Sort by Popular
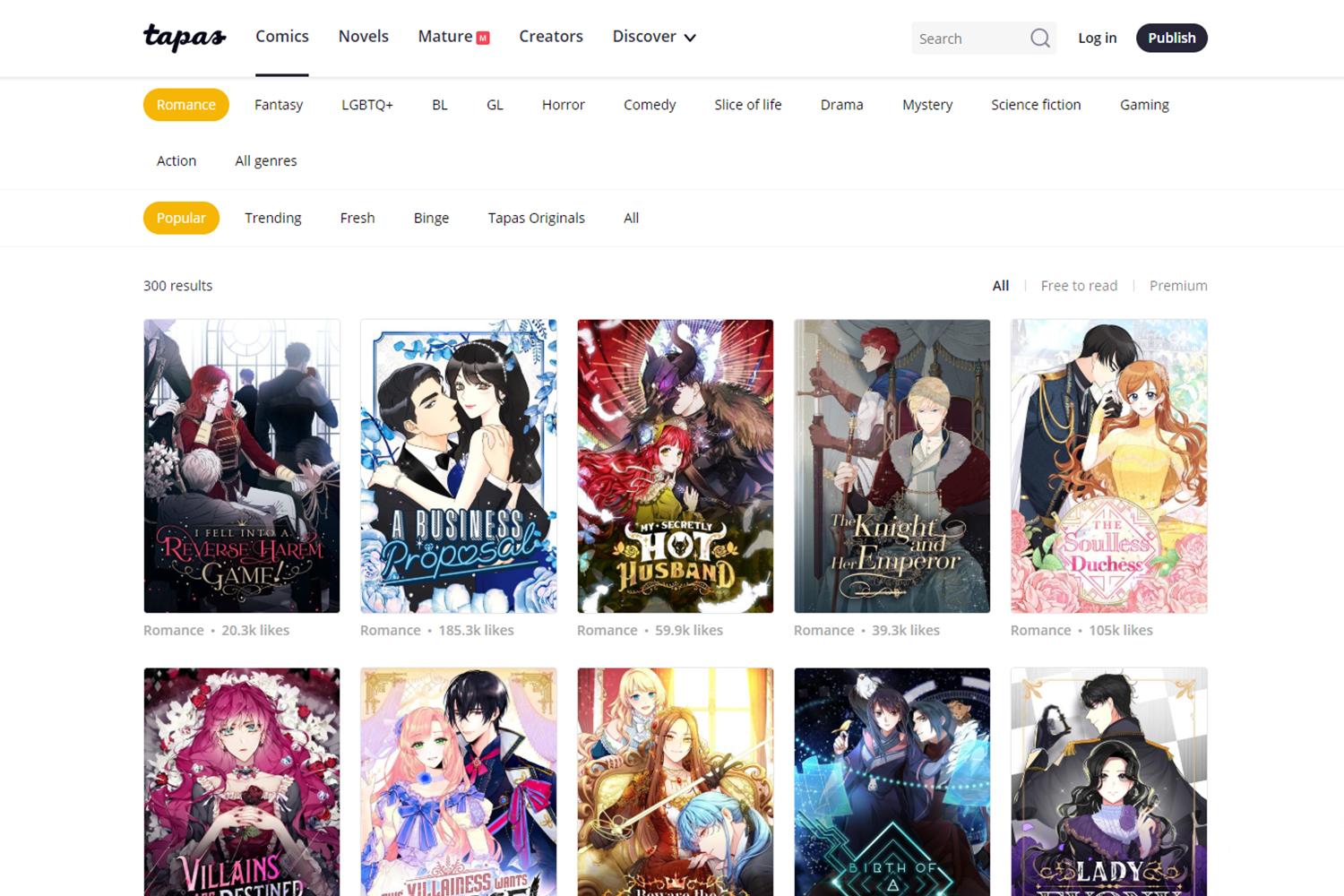The image size is (1344, 896). (x=181, y=218)
